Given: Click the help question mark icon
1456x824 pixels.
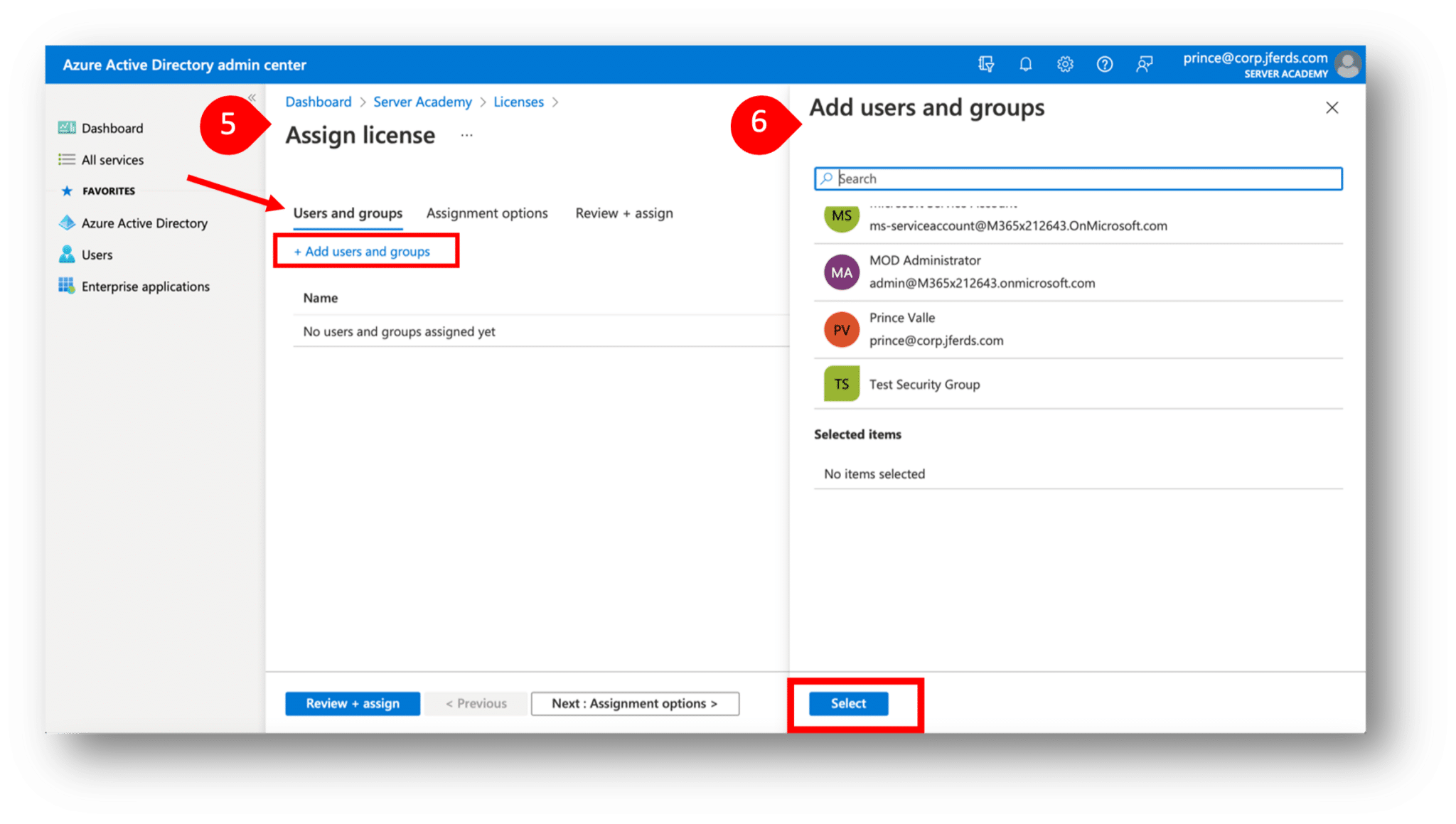Looking at the screenshot, I should pyautogui.click(x=1104, y=65).
